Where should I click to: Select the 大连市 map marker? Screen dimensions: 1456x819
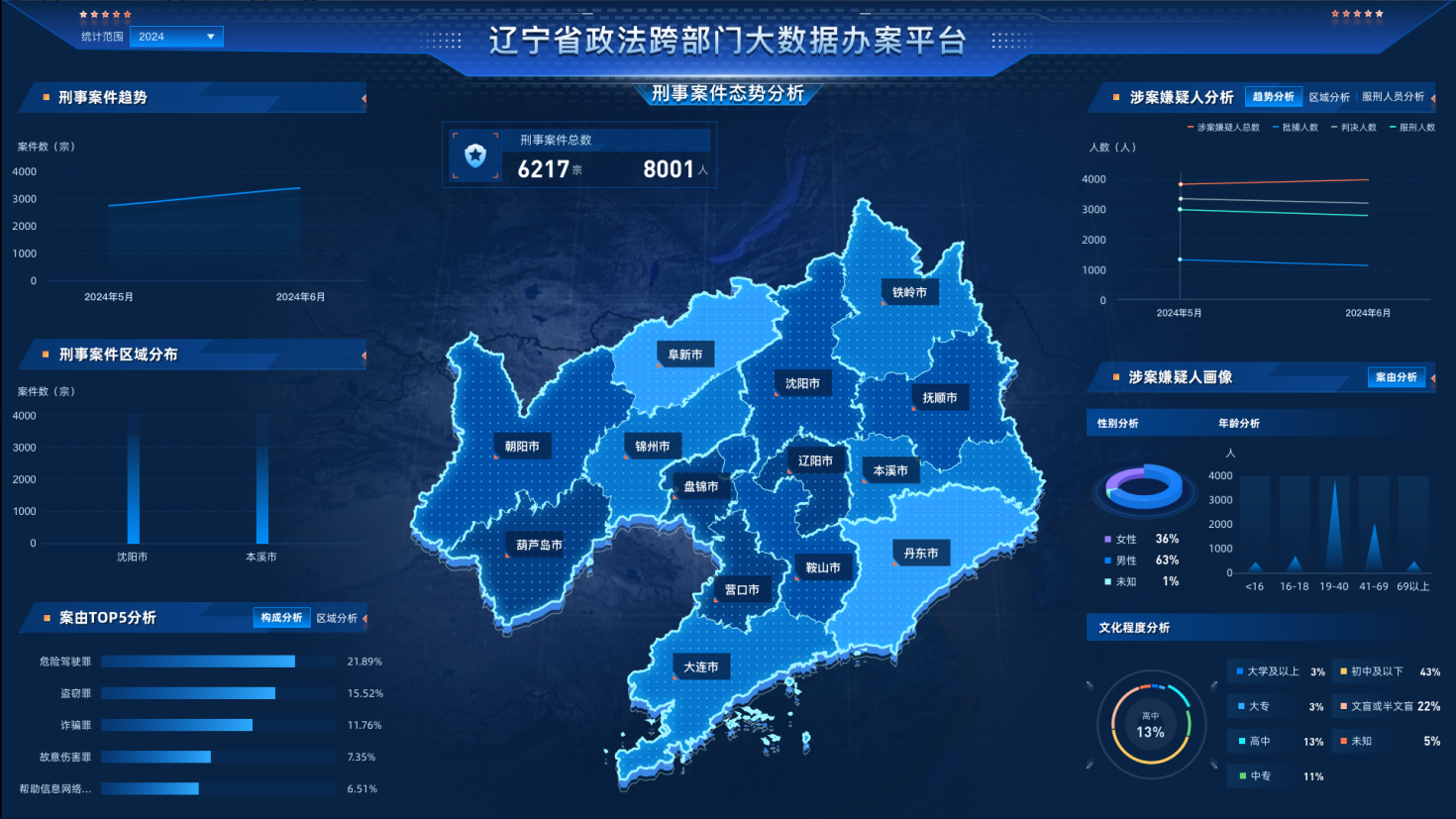(x=701, y=667)
